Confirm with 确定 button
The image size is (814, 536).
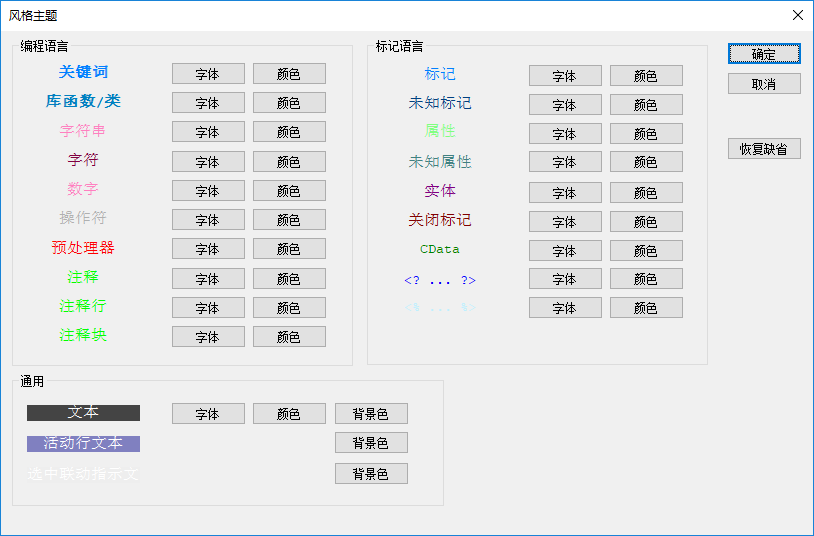(x=764, y=54)
